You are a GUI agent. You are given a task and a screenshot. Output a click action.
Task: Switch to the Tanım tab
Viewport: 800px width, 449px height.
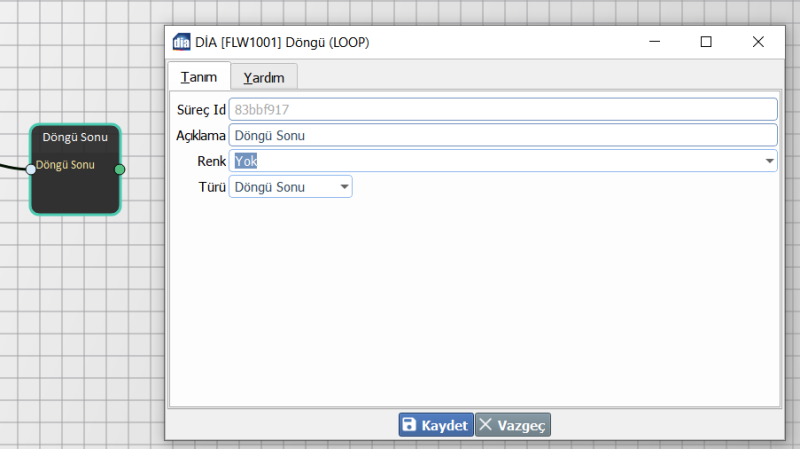tap(199, 77)
